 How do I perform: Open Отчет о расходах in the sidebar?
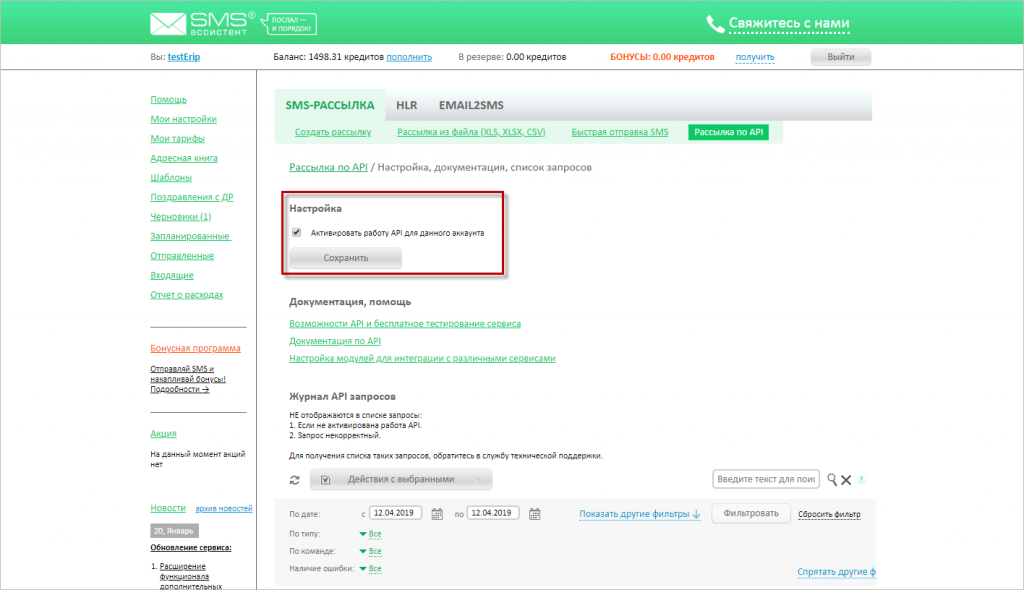(x=187, y=295)
